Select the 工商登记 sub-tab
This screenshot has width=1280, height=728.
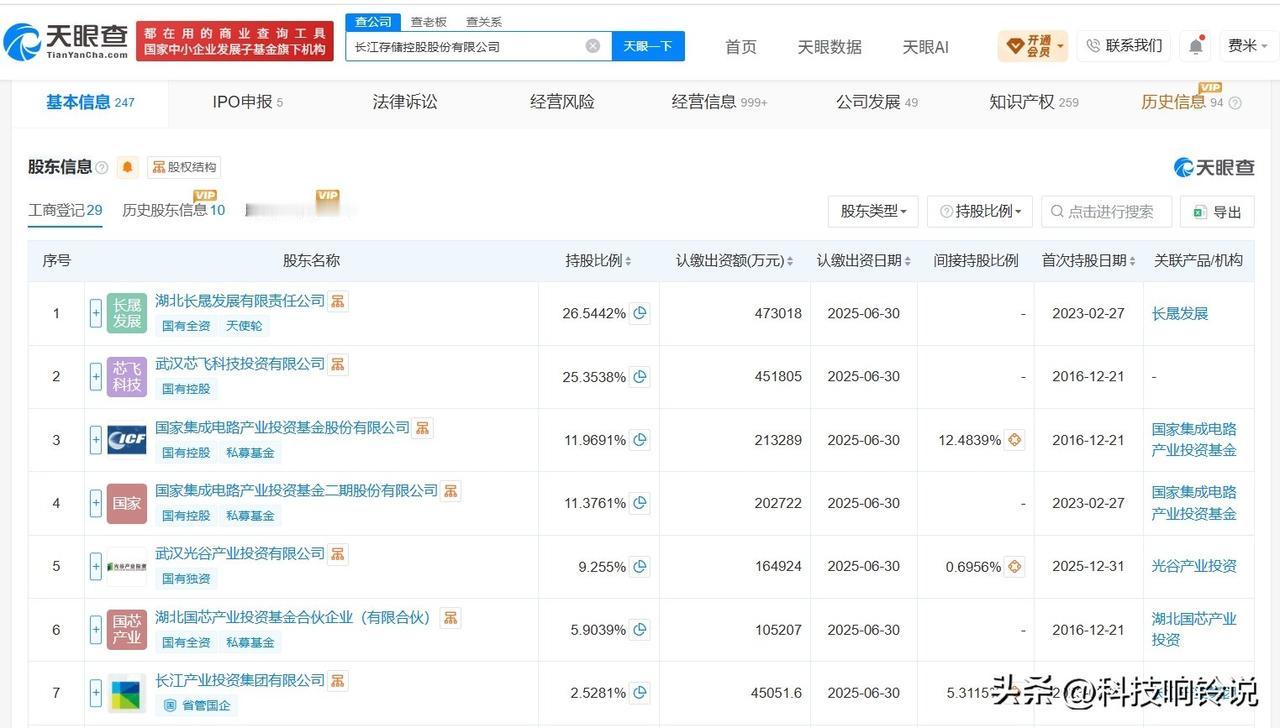click(65, 210)
